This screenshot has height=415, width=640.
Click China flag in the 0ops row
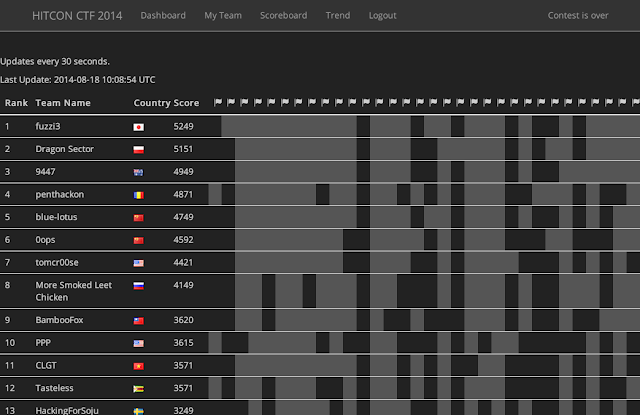138,241
